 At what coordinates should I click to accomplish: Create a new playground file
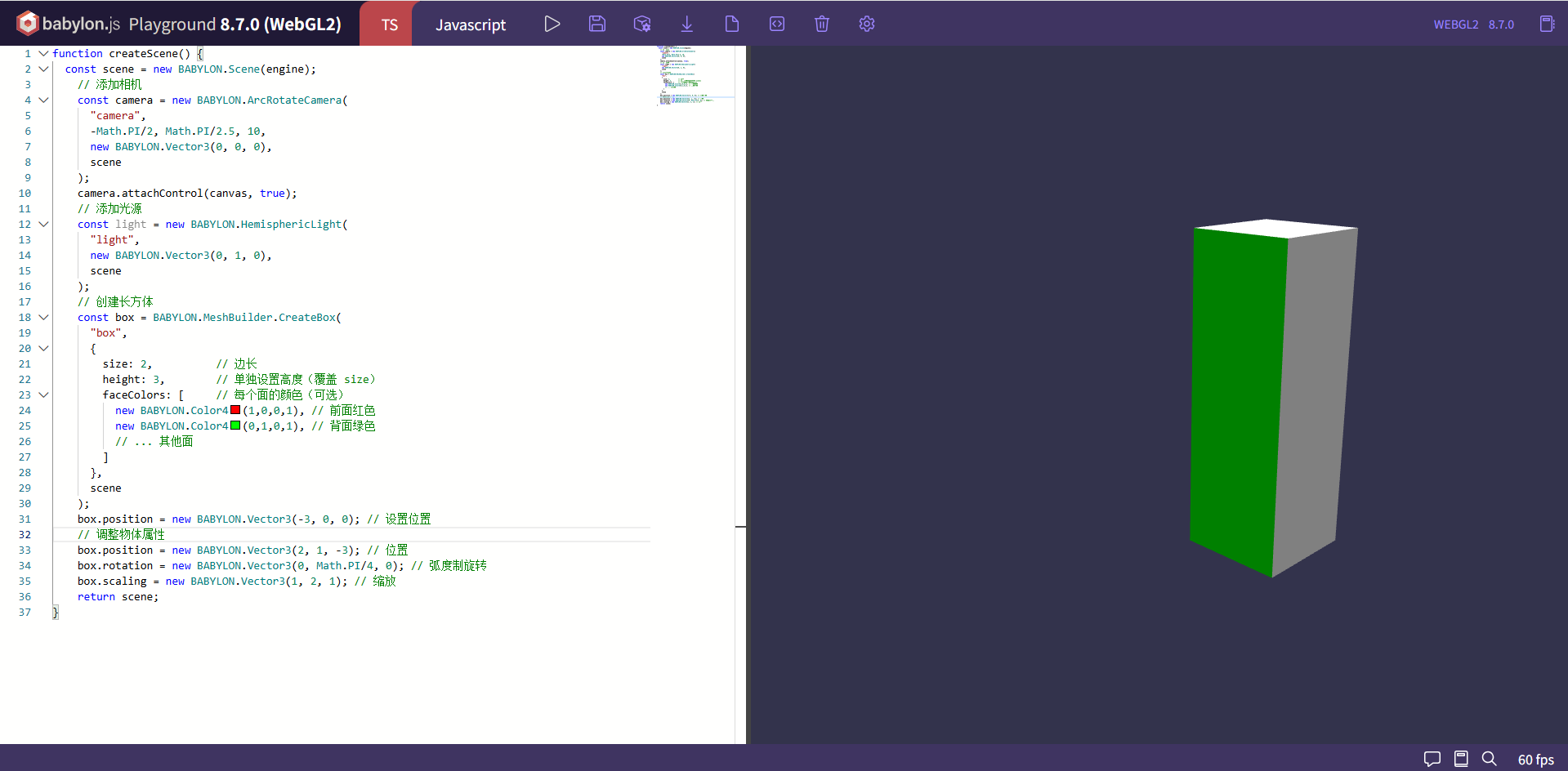click(x=732, y=25)
